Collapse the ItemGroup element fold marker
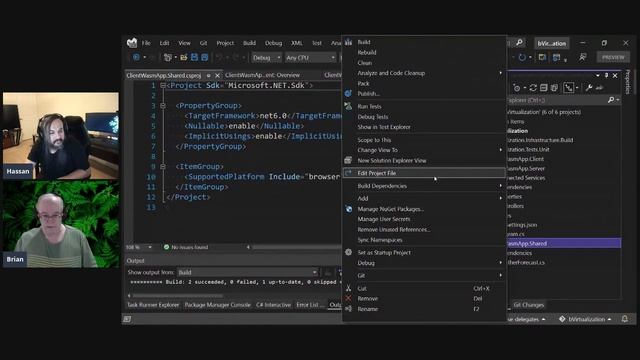This screenshot has width=640, height=360. point(163,167)
